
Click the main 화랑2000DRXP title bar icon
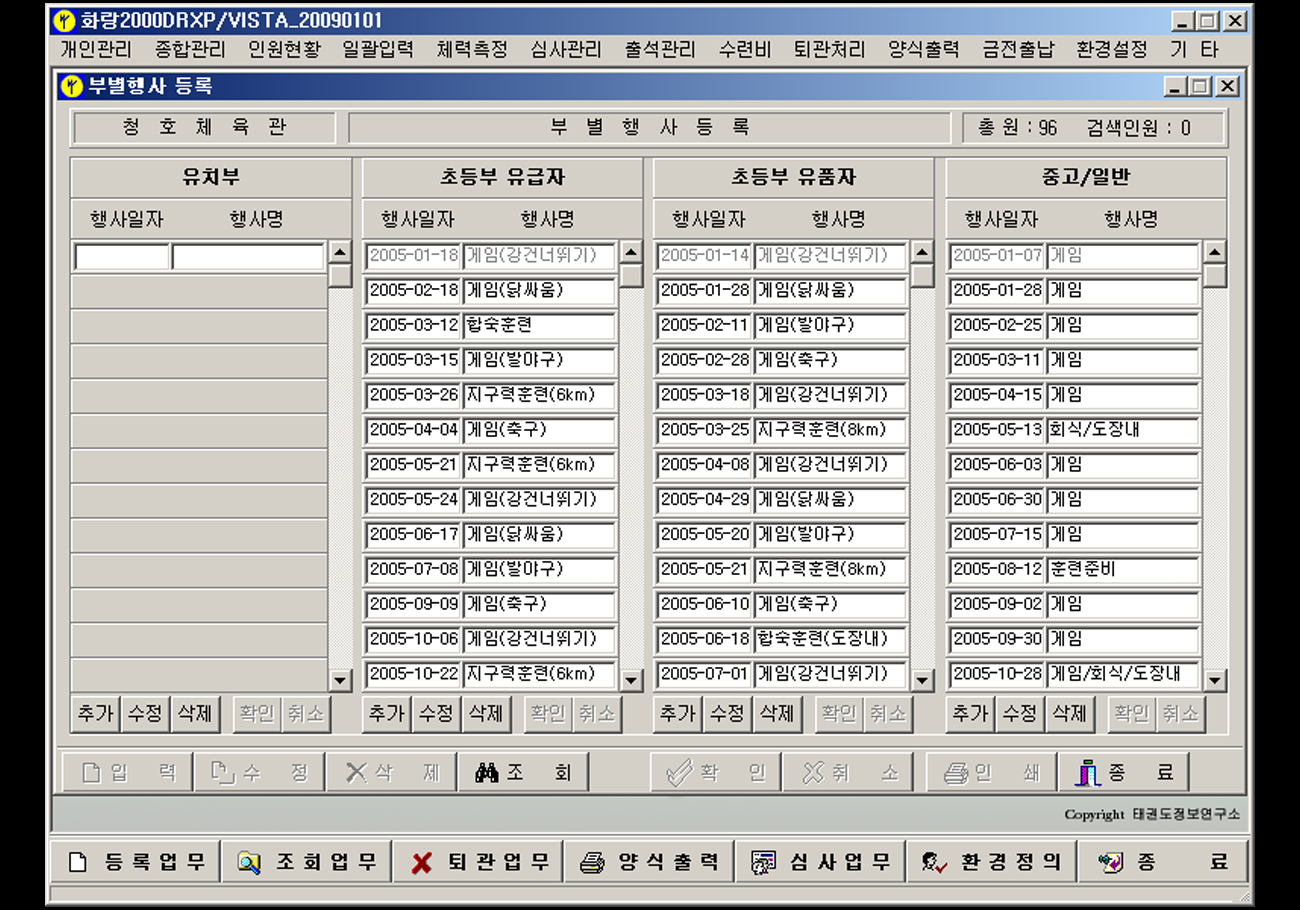64,20
